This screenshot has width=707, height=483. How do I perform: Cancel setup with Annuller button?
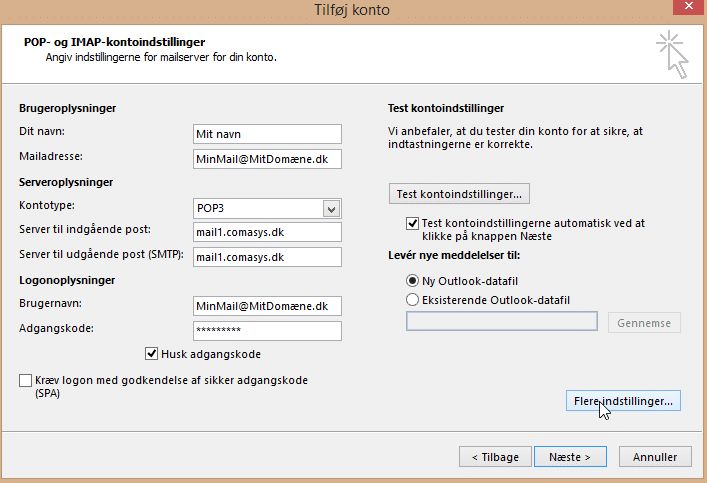click(655, 457)
